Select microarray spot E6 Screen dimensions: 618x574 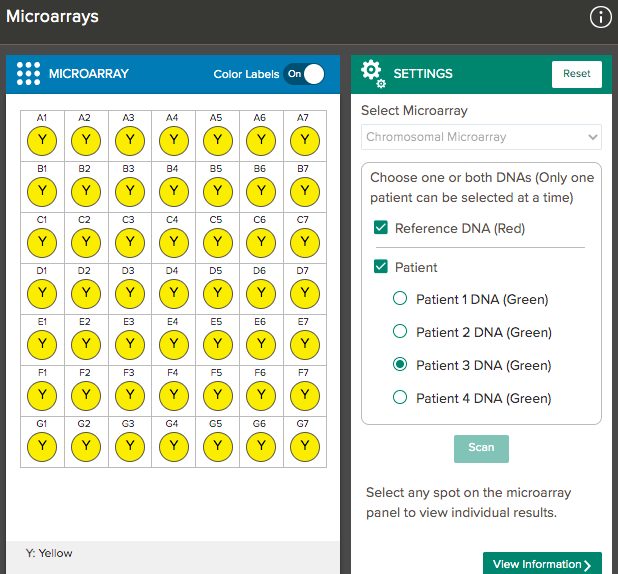coord(261,345)
